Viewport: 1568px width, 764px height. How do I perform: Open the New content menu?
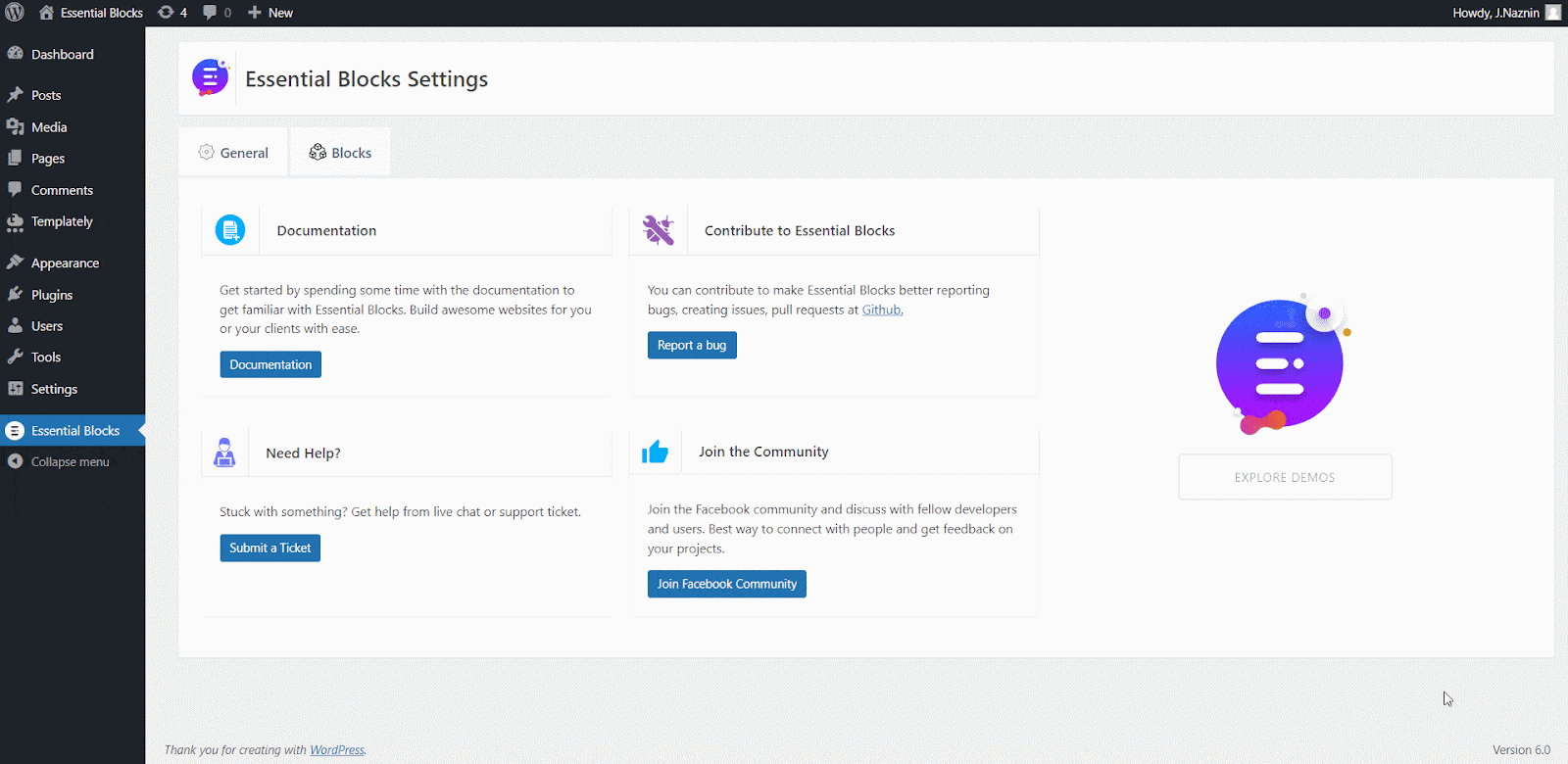pyautogui.click(x=270, y=13)
